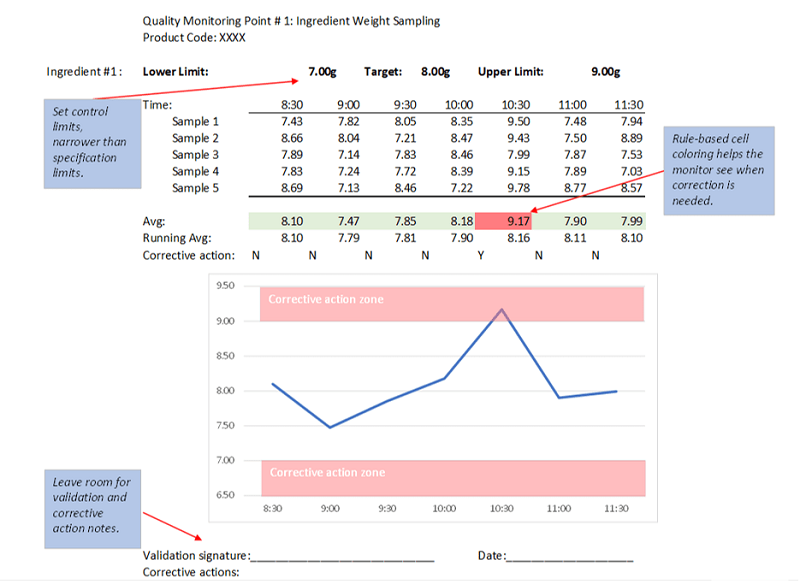Click the Product Code: XXXX text
This screenshot has height=584, width=800.
(194, 38)
